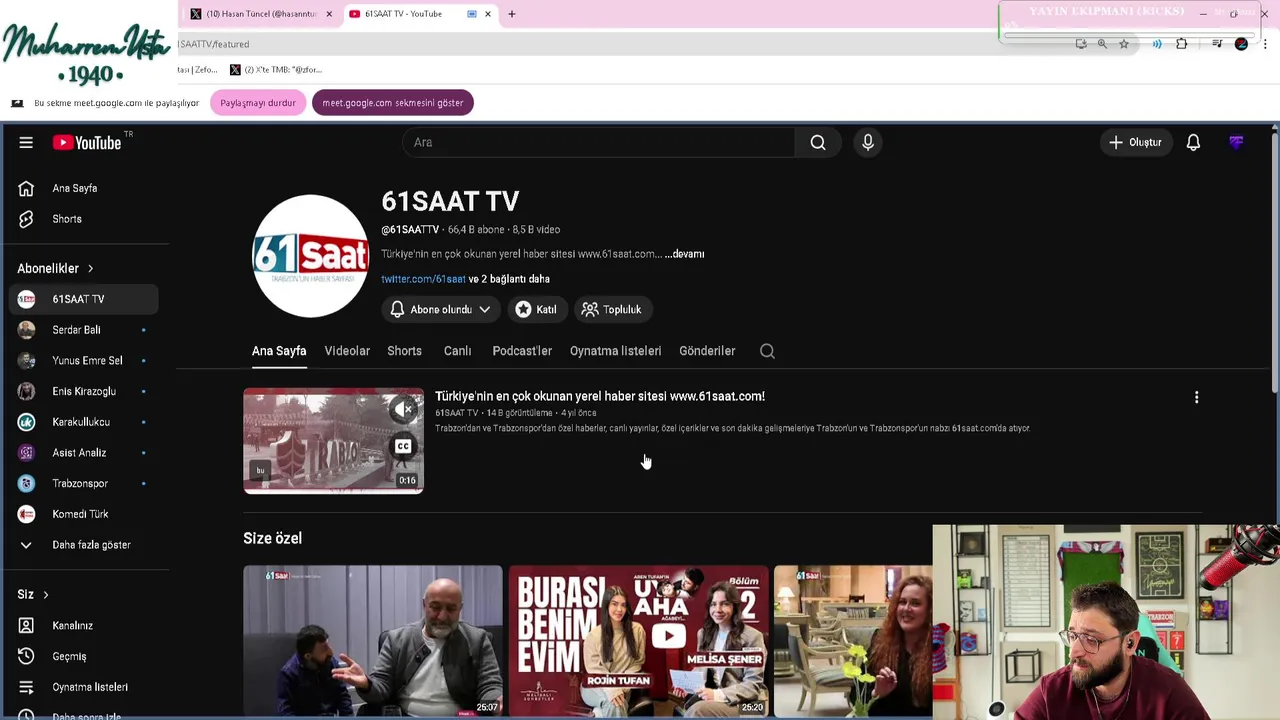Viewport: 1280px width, 720px height.
Task: Open the YouTube hamburger guide menu
Action: coord(26,142)
